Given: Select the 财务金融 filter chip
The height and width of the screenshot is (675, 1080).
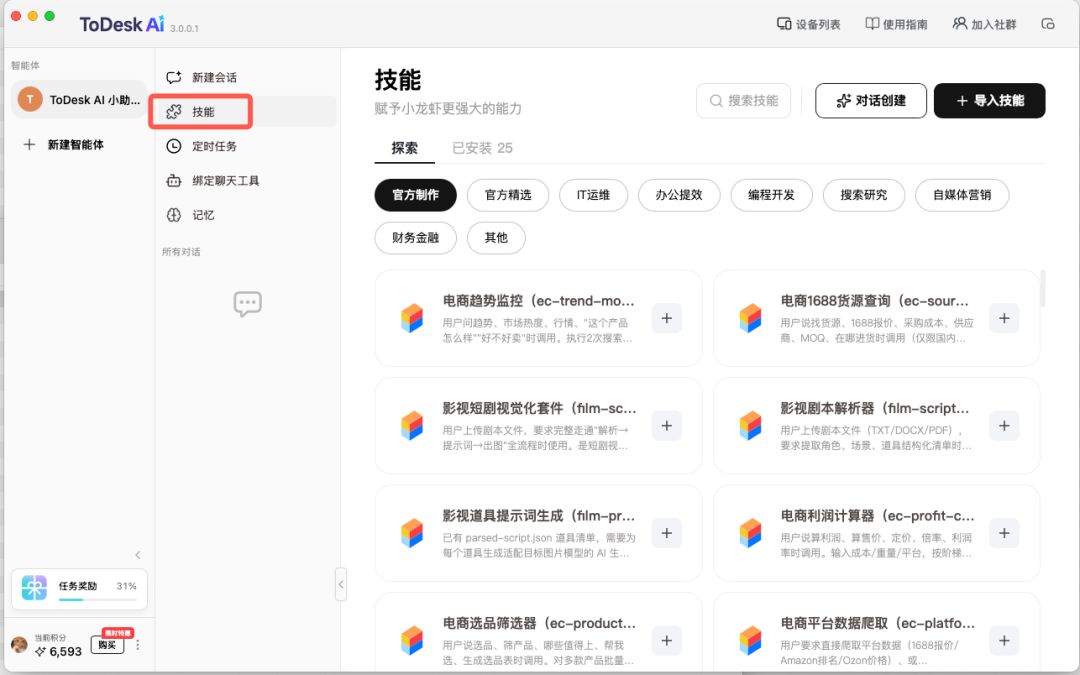Looking at the screenshot, I should tap(415, 238).
